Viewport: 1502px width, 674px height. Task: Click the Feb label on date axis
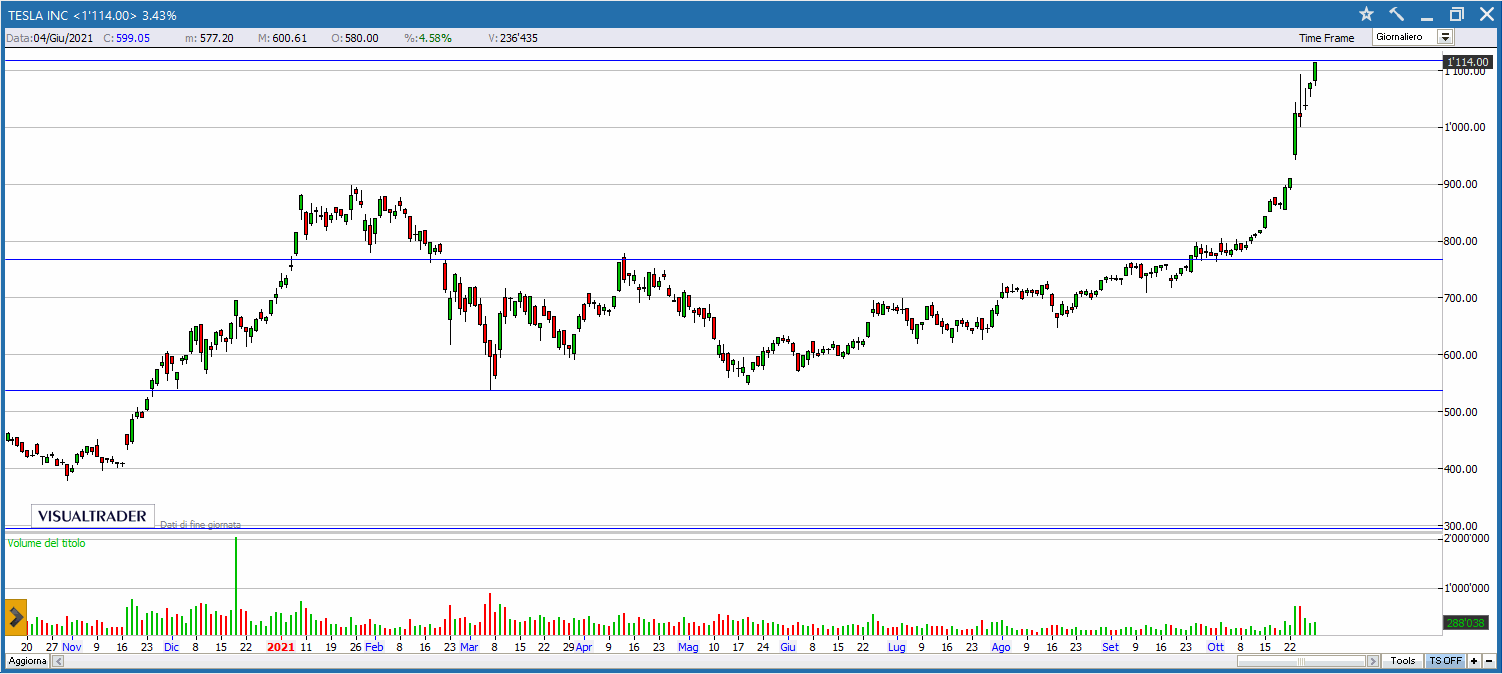click(x=374, y=647)
